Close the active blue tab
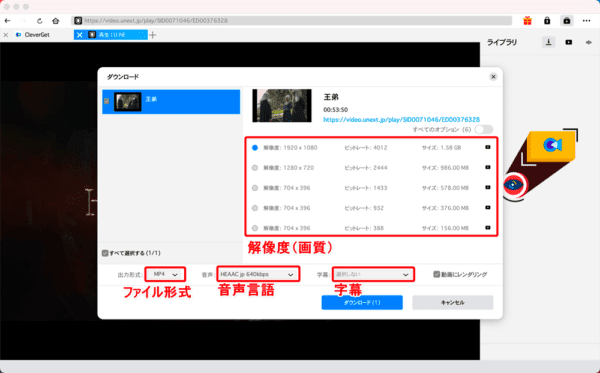Screen dimensions: 600x373 (79, 35)
